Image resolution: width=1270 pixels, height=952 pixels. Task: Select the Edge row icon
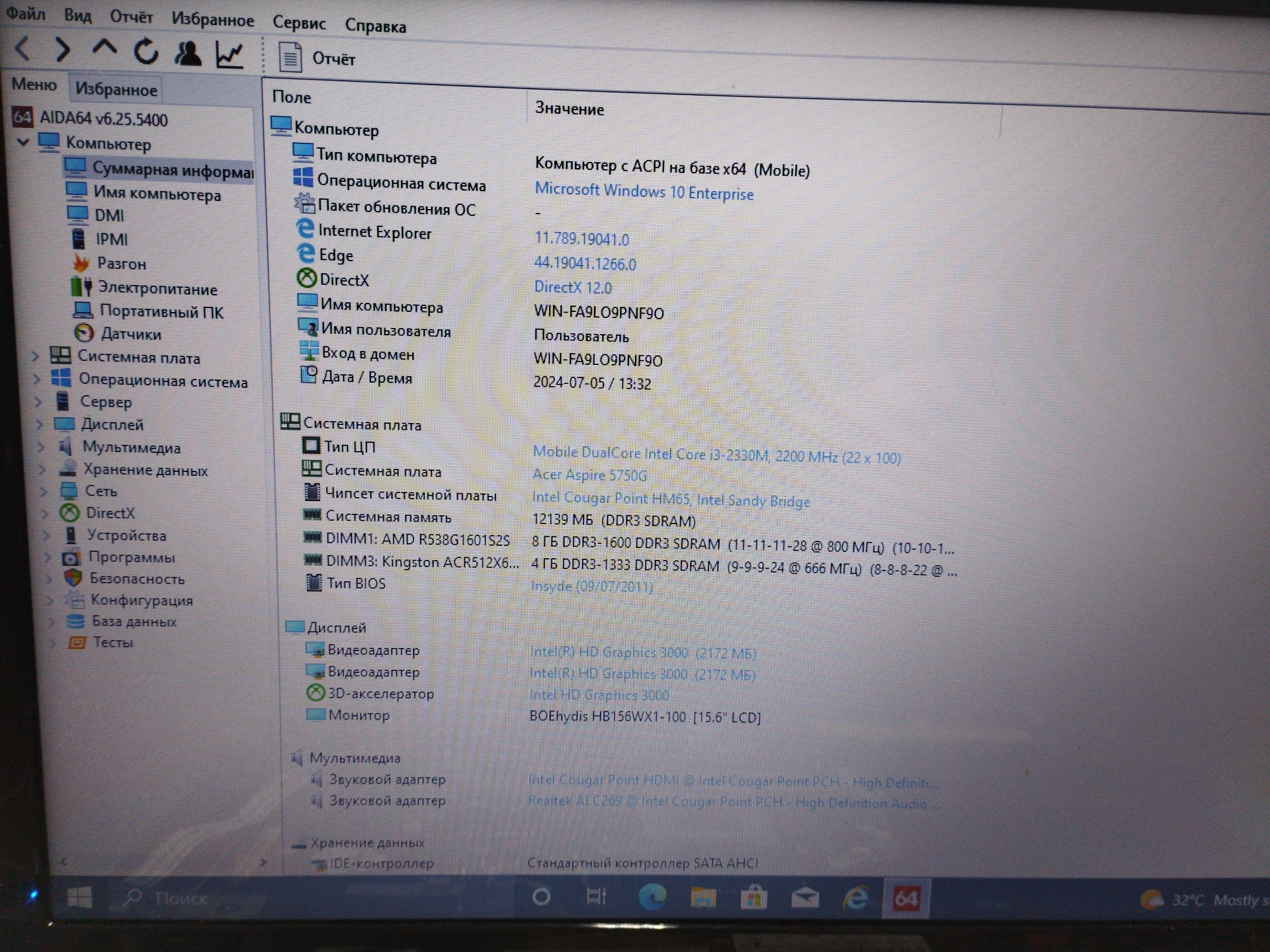[x=306, y=253]
